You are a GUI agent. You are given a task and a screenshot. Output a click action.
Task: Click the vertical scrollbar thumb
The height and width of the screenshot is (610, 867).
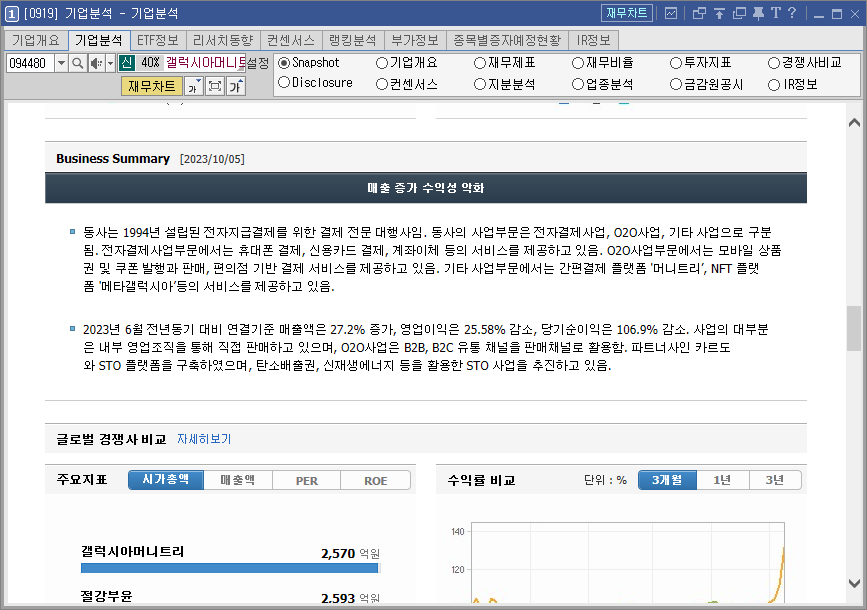(x=854, y=328)
